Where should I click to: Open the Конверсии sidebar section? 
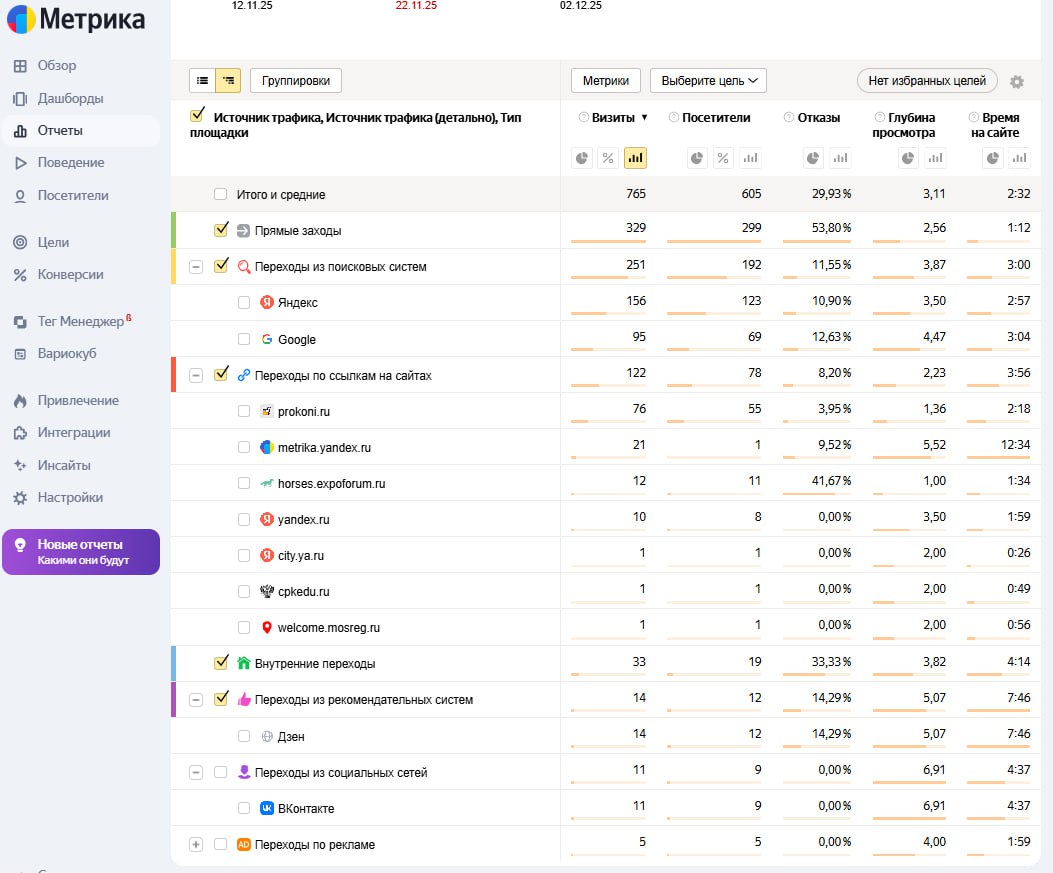point(70,274)
